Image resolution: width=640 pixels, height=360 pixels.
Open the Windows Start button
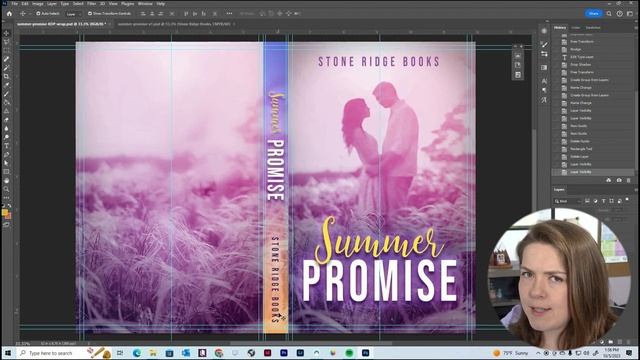[8, 353]
